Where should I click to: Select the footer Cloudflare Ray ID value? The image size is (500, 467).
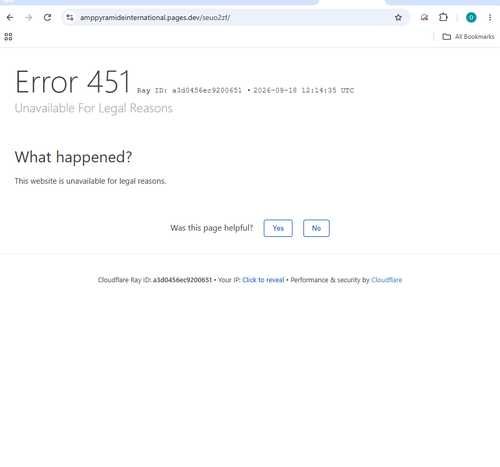[182, 280]
